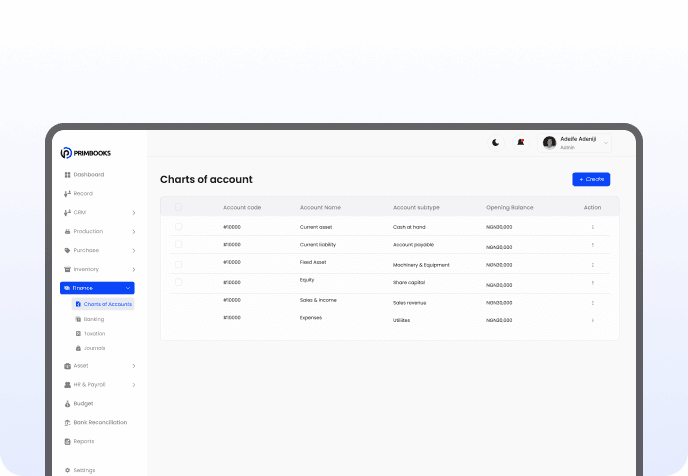Toggle dark mode with the moon icon

click(x=496, y=143)
